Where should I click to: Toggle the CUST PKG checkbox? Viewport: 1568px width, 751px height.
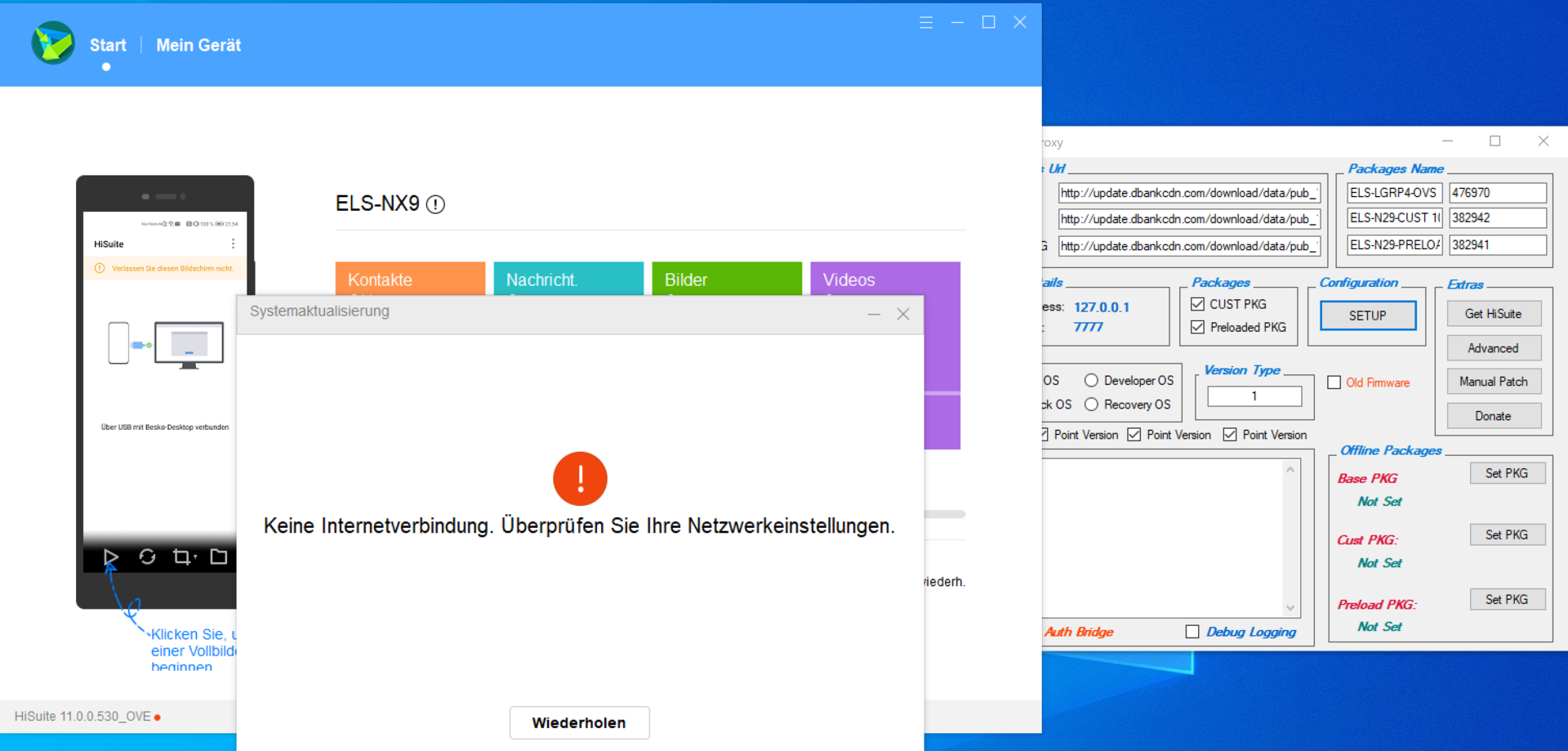(1198, 304)
